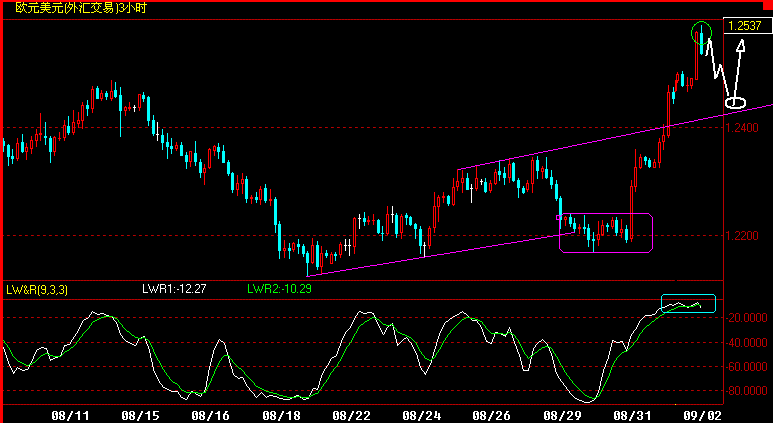Select the 08/24 date label
The image size is (773, 423).
[422, 415]
